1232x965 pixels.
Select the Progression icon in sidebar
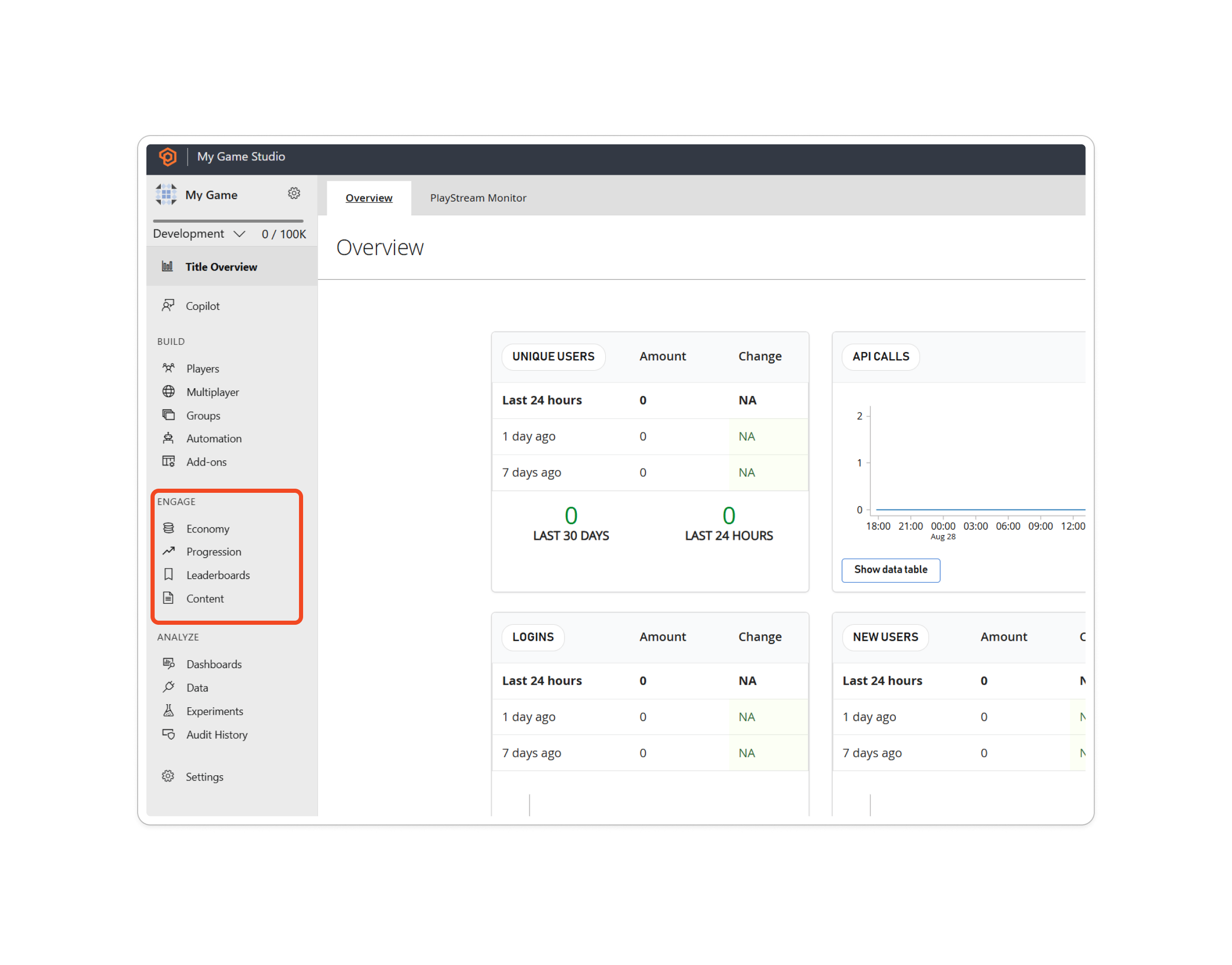(x=169, y=552)
